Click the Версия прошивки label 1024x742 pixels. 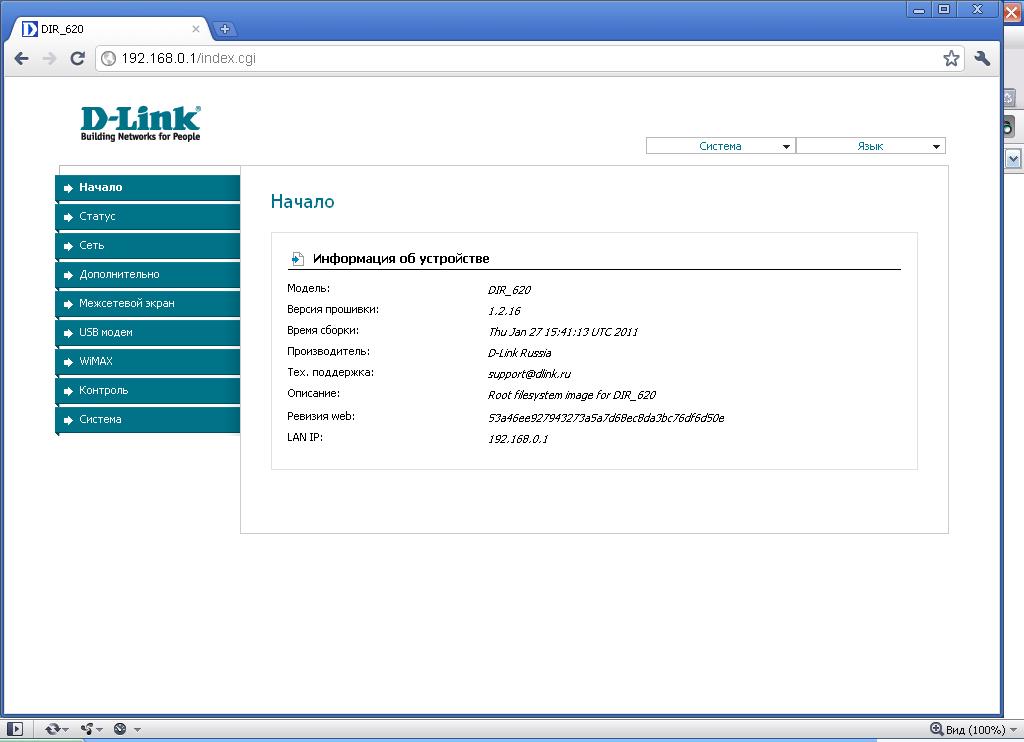point(333,310)
